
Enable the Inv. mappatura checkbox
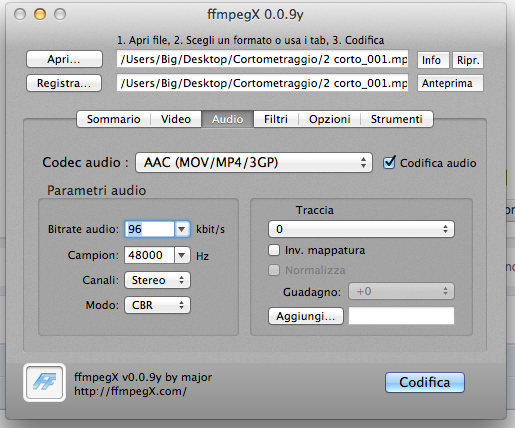point(274,250)
